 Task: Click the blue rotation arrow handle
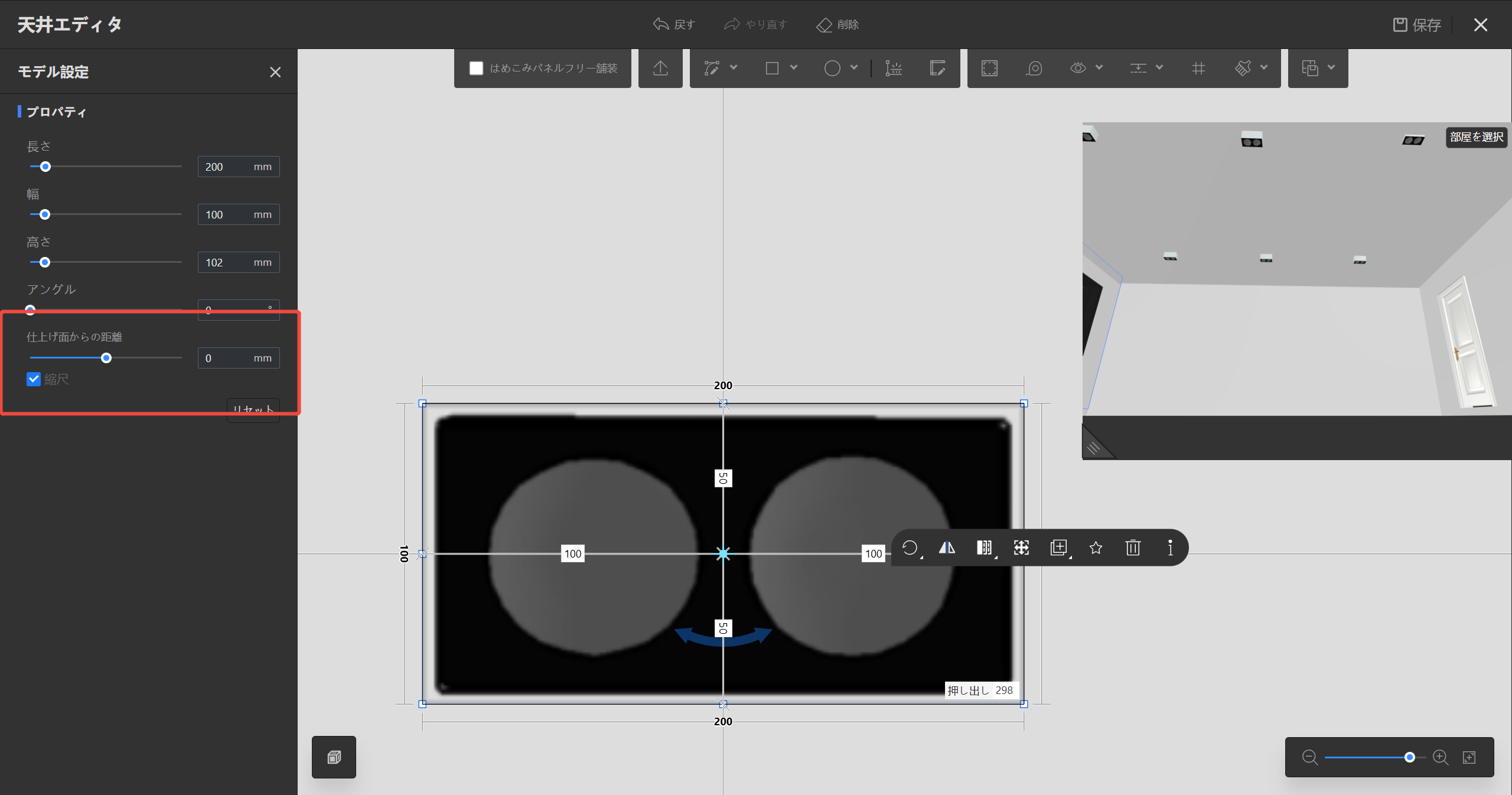coord(723,637)
